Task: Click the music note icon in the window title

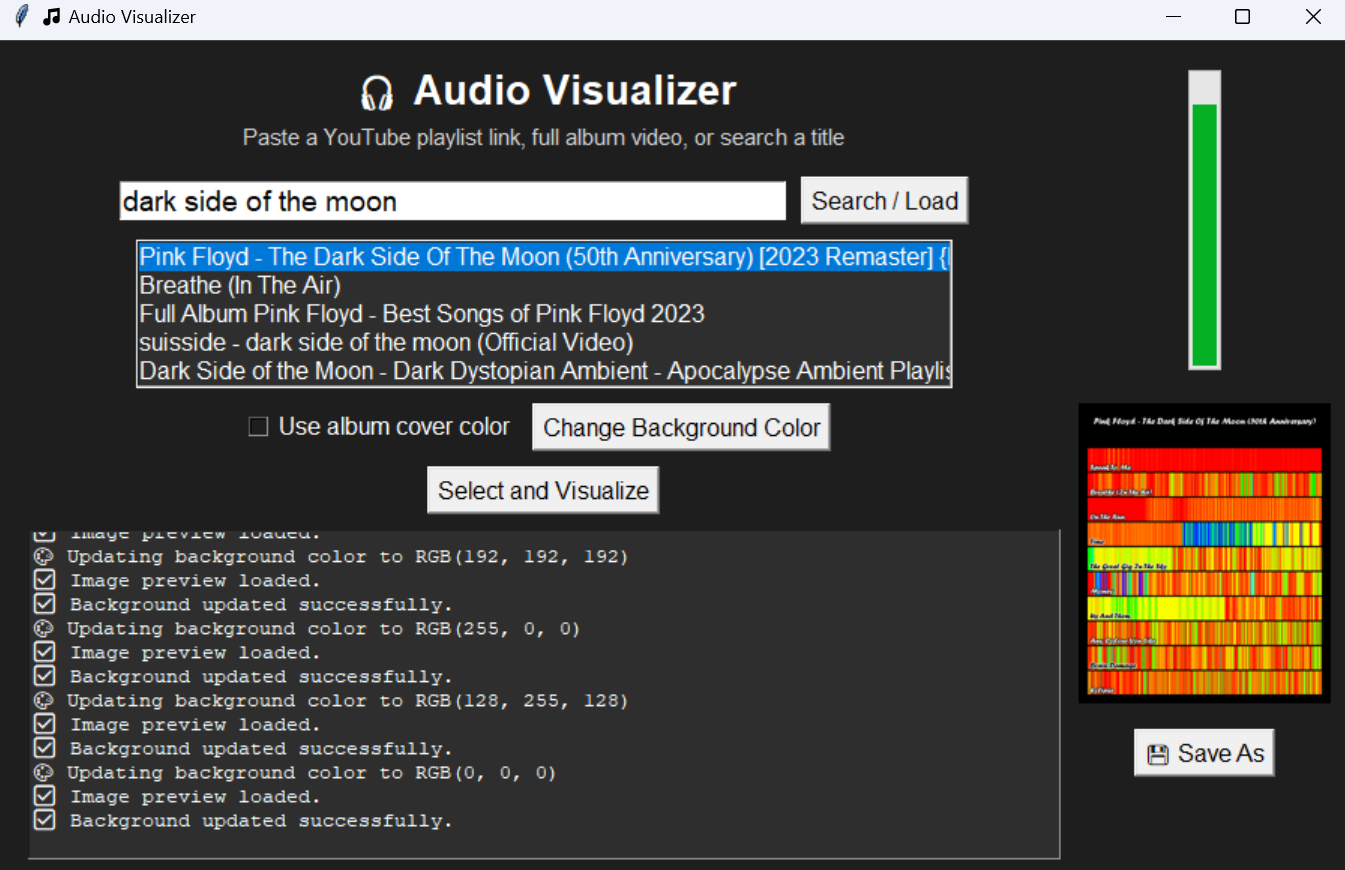Action: 52,17
